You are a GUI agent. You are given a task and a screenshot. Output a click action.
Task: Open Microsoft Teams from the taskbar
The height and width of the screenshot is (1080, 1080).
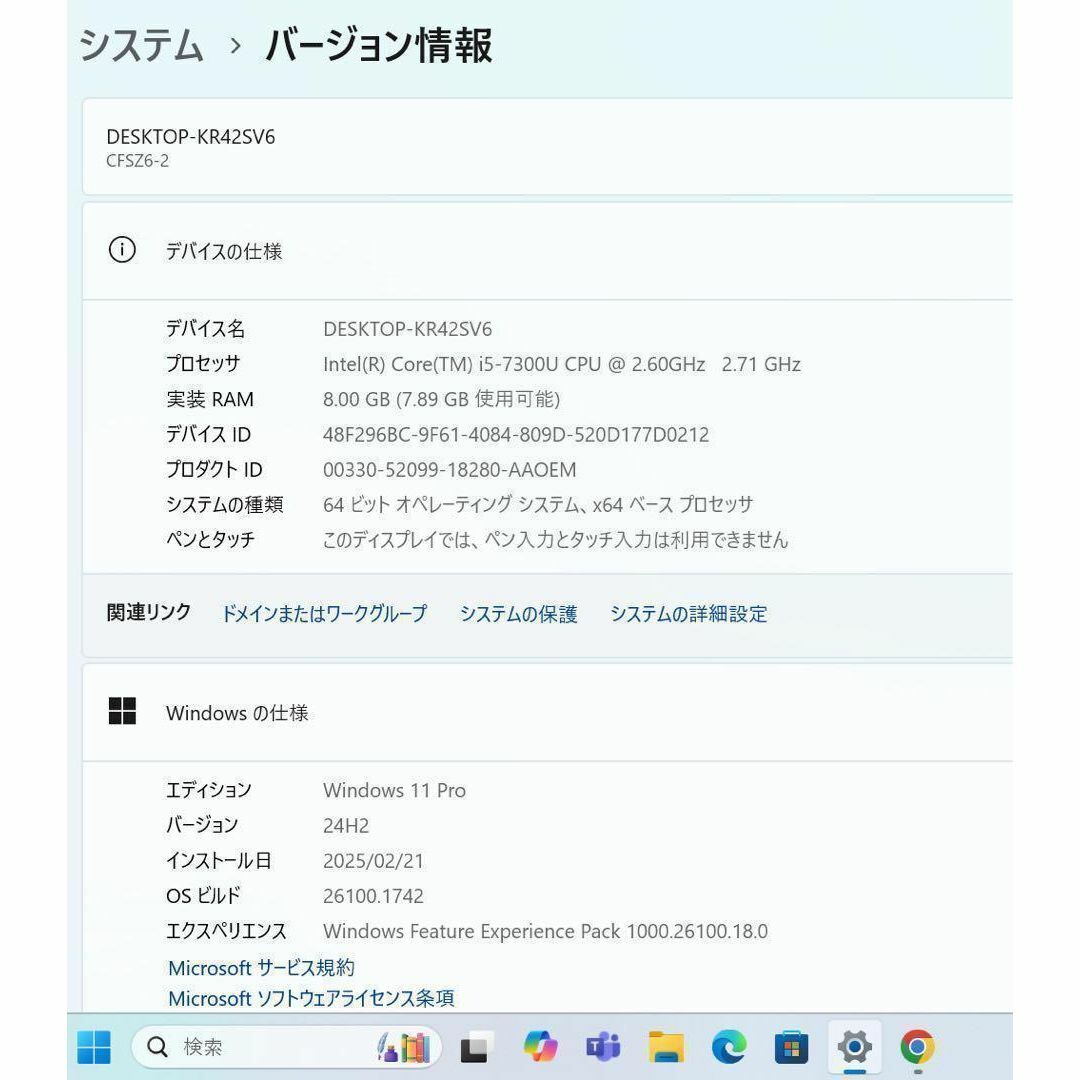pyautogui.click(x=603, y=1047)
